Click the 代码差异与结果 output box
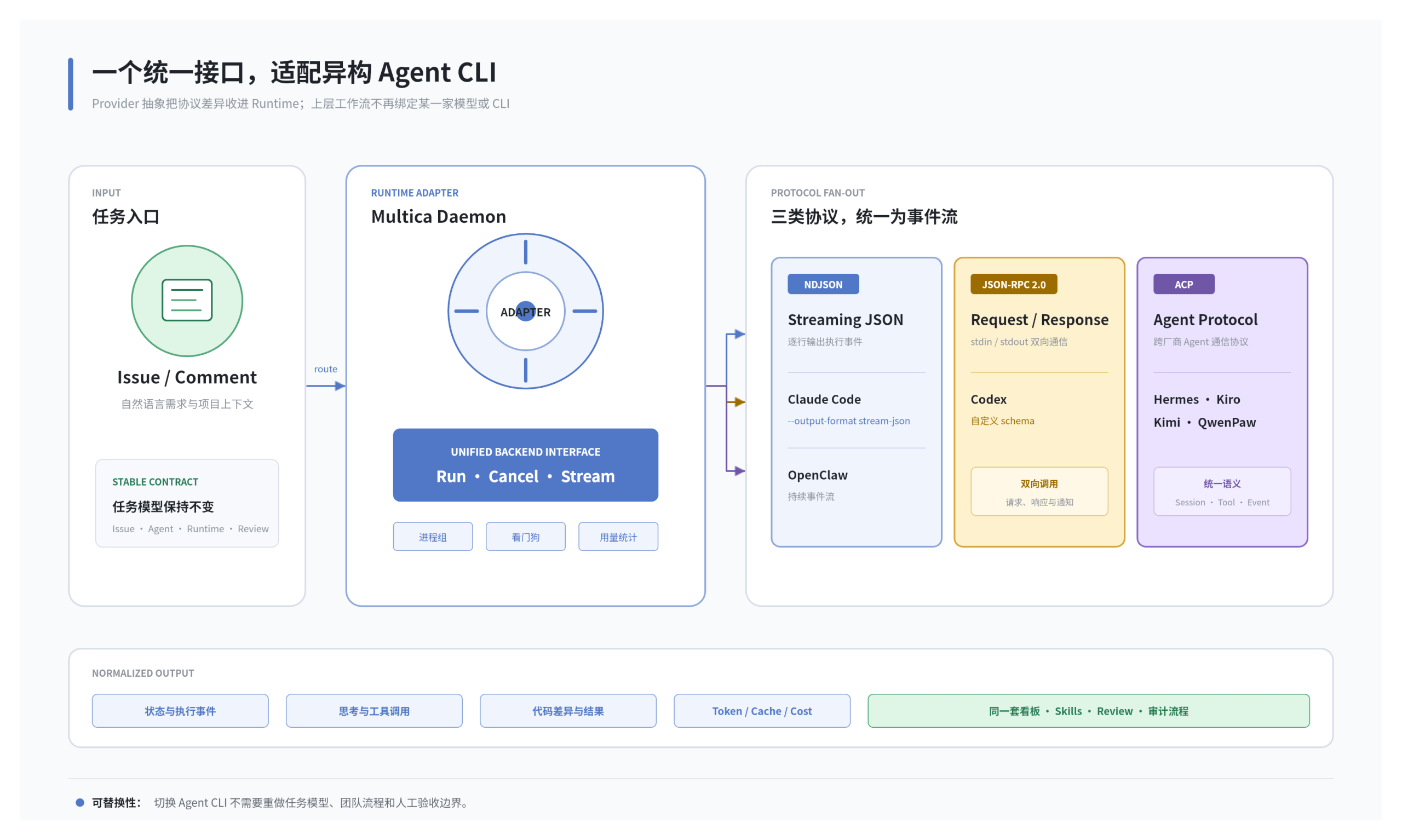This screenshot has height=840, width=1402. [x=568, y=711]
